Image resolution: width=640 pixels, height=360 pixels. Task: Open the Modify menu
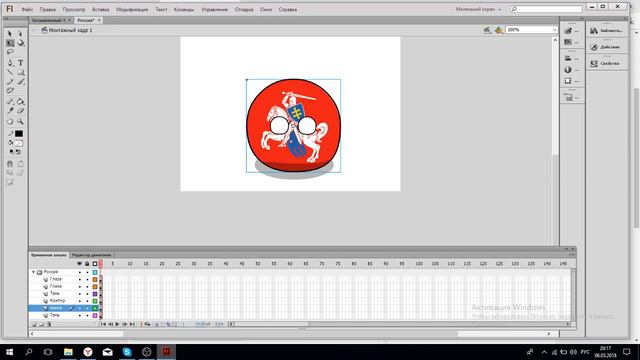point(132,9)
